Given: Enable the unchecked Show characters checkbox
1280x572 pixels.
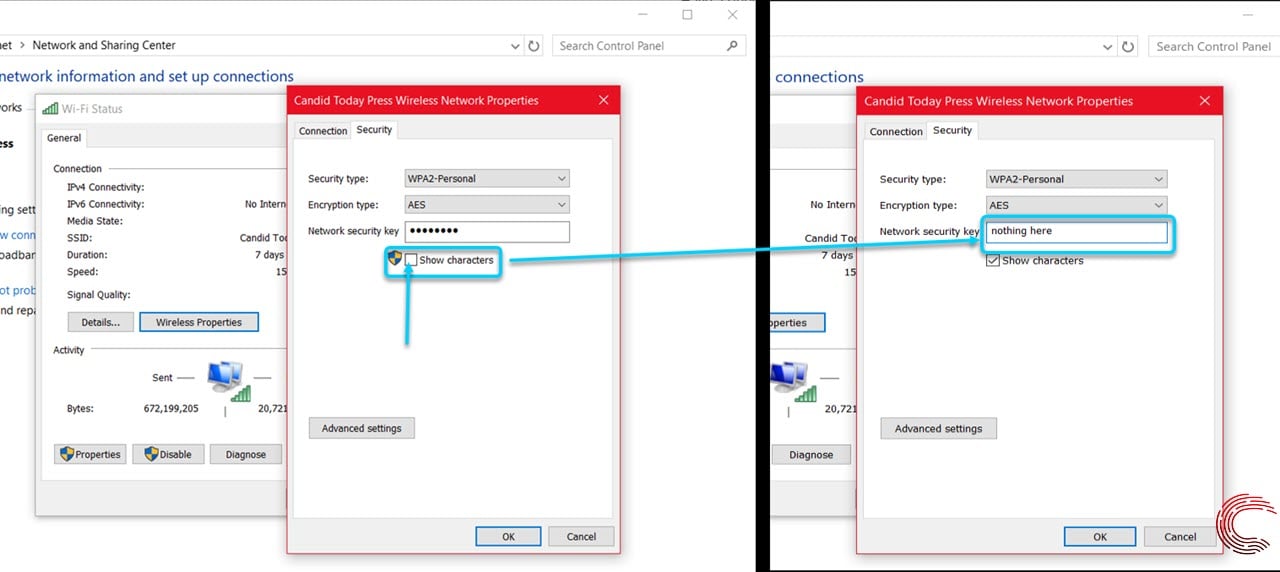Looking at the screenshot, I should [x=411, y=260].
